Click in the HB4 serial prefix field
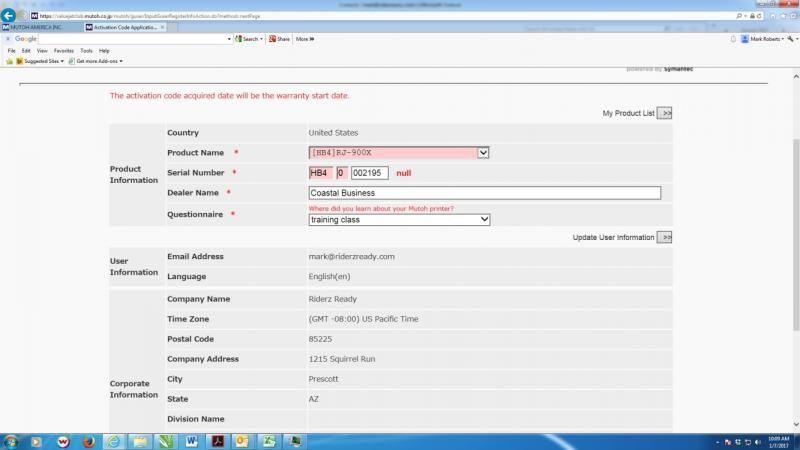The image size is (800, 450). click(x=320, y=173)
